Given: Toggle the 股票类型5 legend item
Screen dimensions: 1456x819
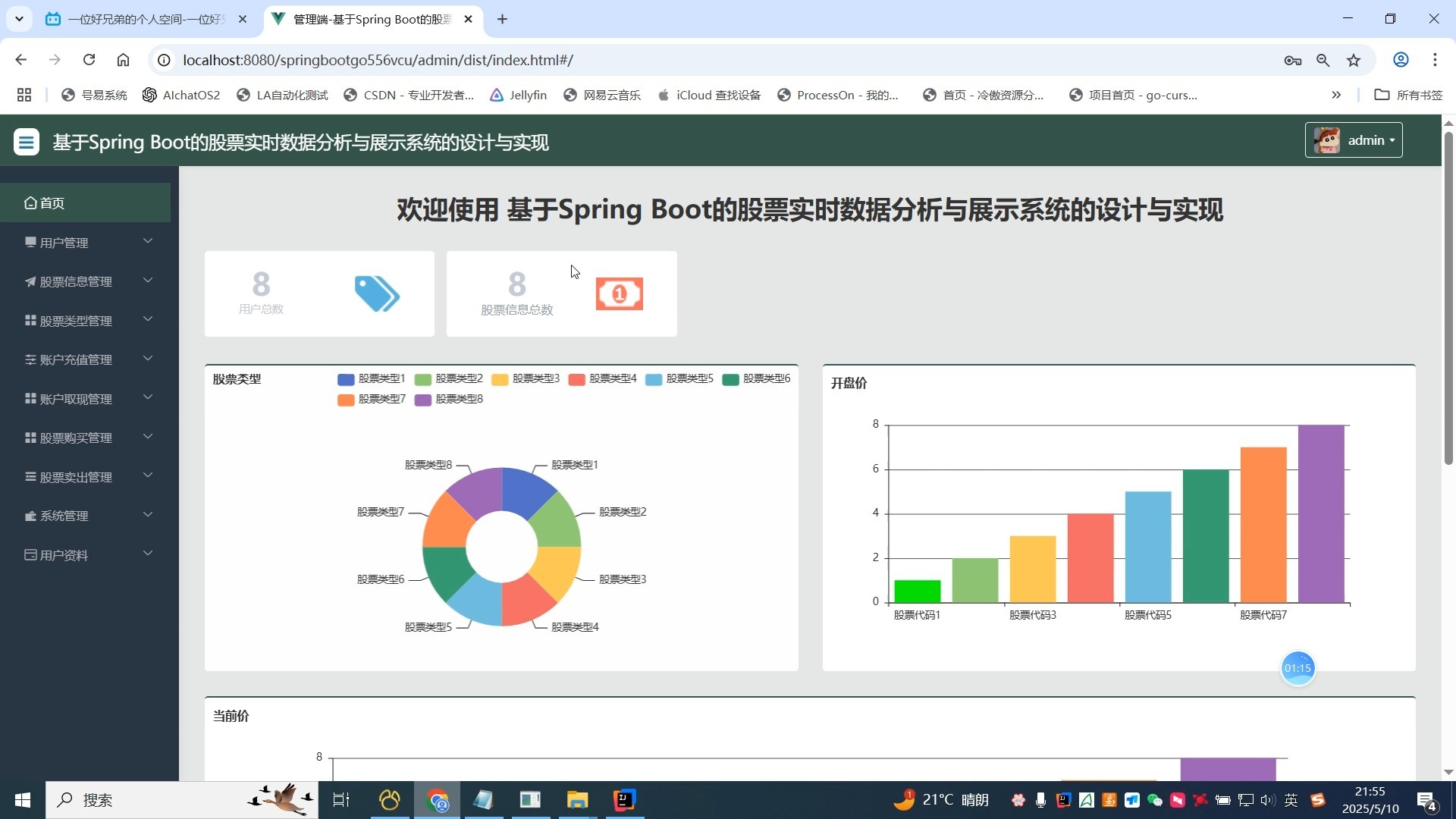Looking at the screenshot, I should tap(679, 378).
